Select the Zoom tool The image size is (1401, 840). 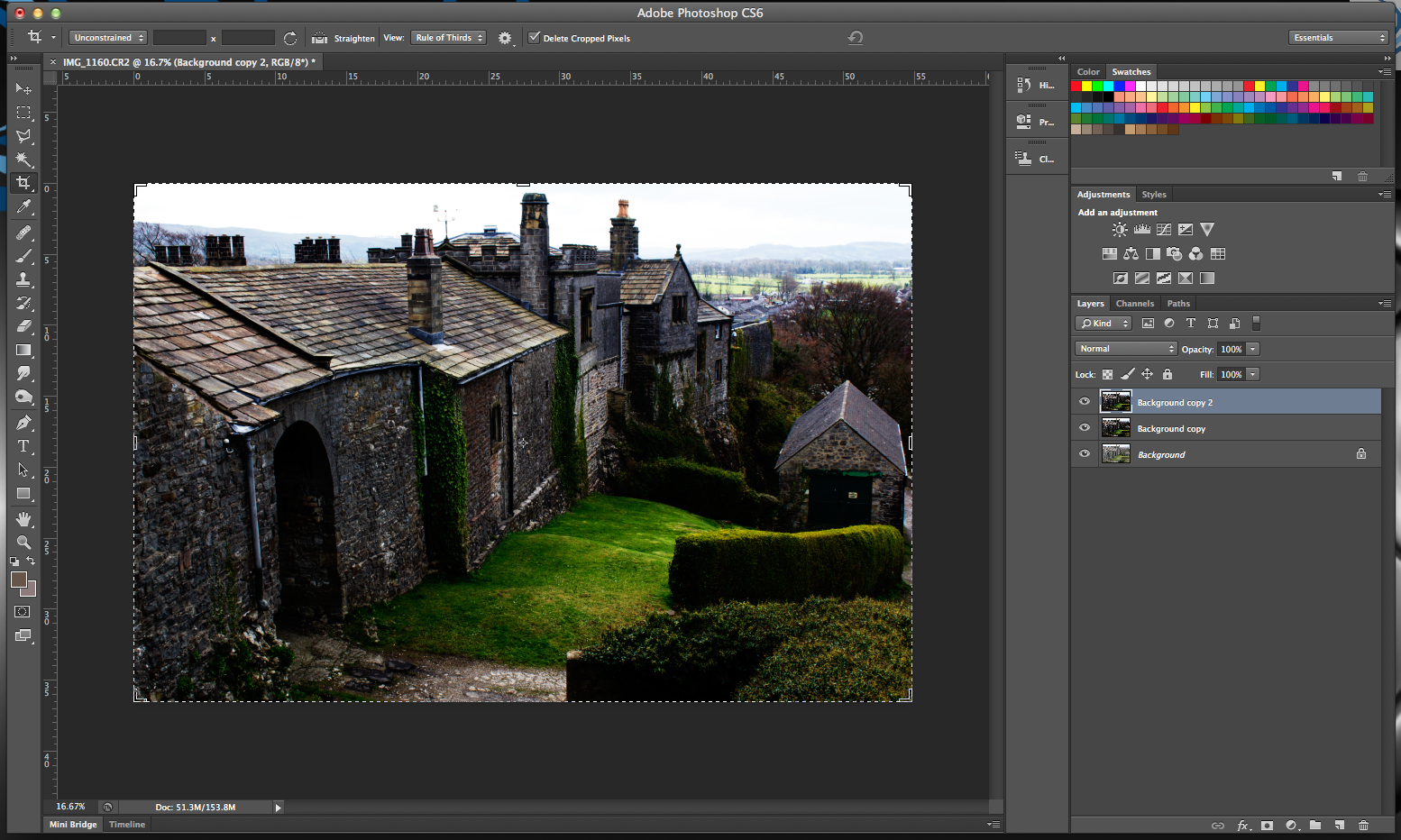coord(23,543)
